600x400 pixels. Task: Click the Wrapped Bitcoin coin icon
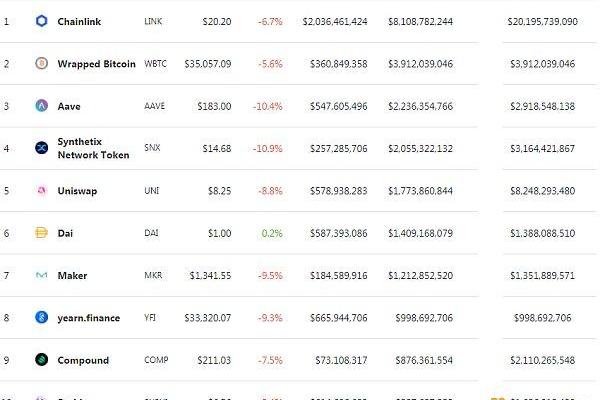41,63
